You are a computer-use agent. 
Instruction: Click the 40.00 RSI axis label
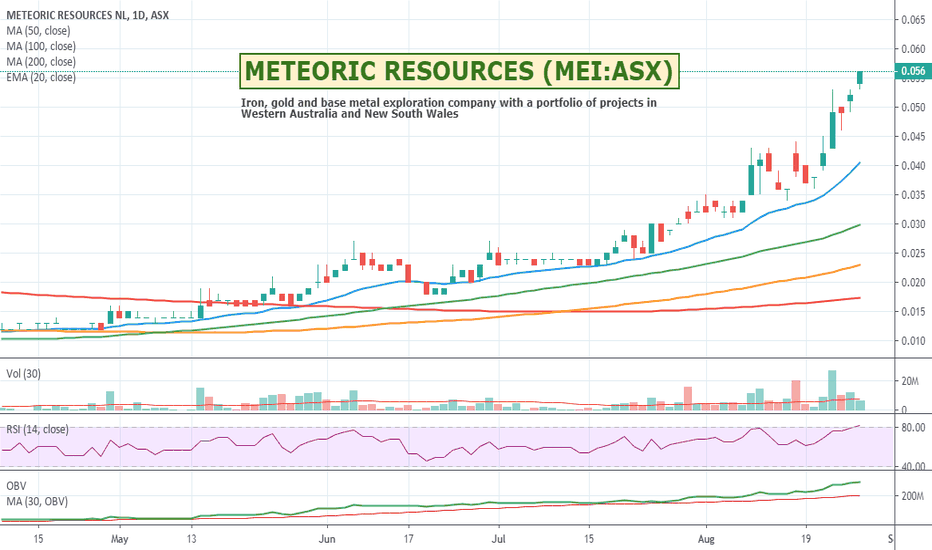coord(913,466)
